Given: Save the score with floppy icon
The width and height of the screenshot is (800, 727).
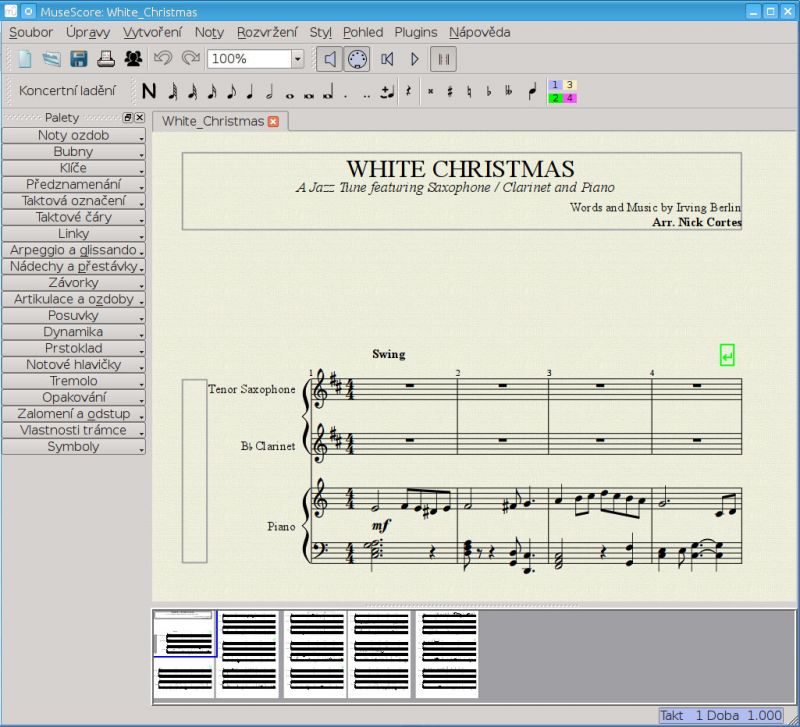Looking at the screenshot, I should point(79,59).
